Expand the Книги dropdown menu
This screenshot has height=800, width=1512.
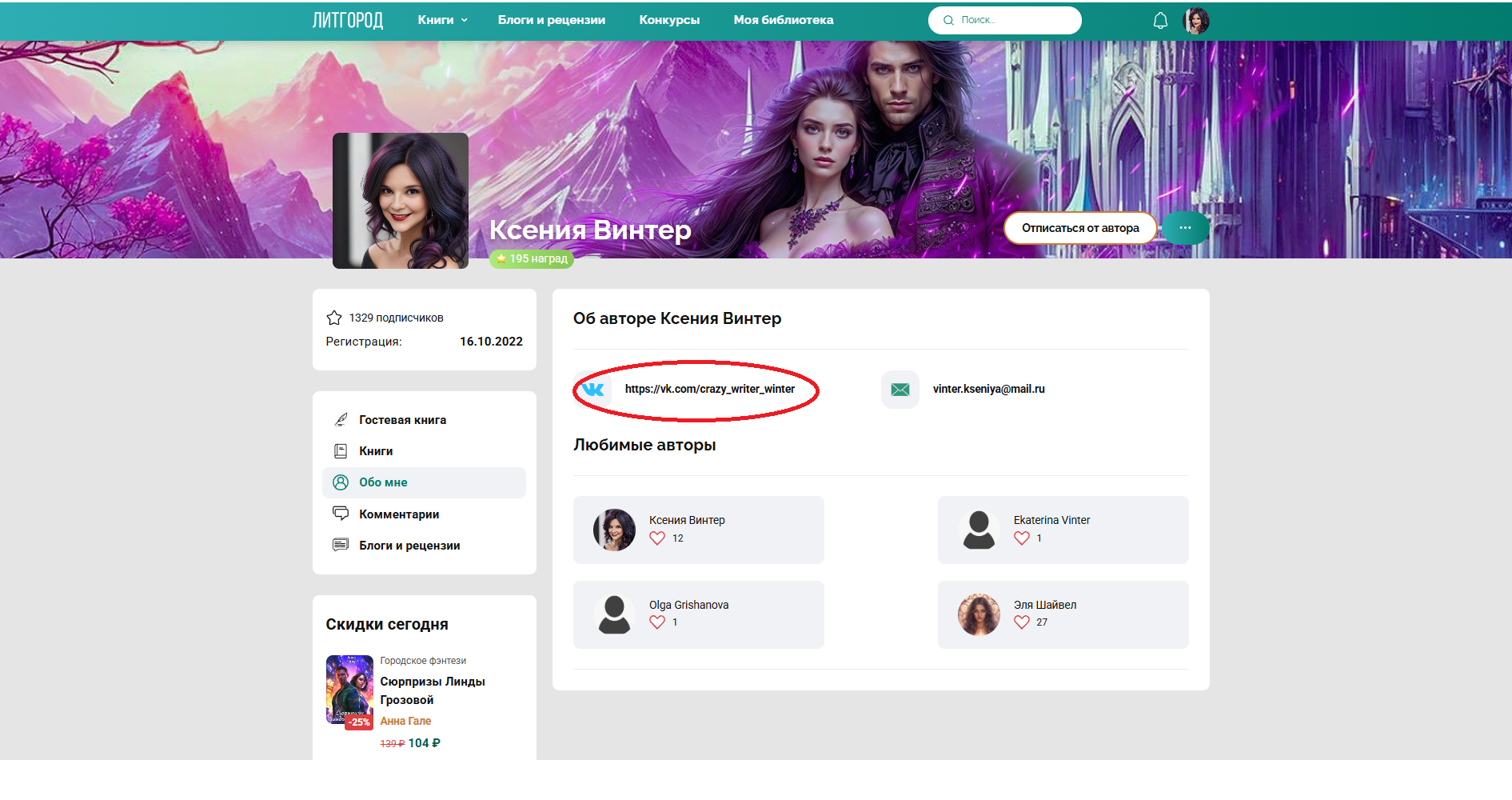[x=442, y=20]
